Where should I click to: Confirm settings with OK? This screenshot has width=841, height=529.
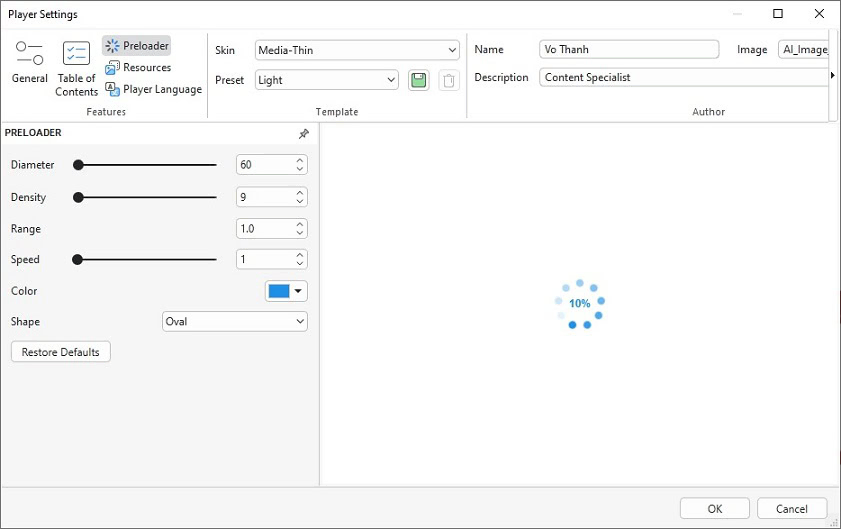(x=714, y=509)
